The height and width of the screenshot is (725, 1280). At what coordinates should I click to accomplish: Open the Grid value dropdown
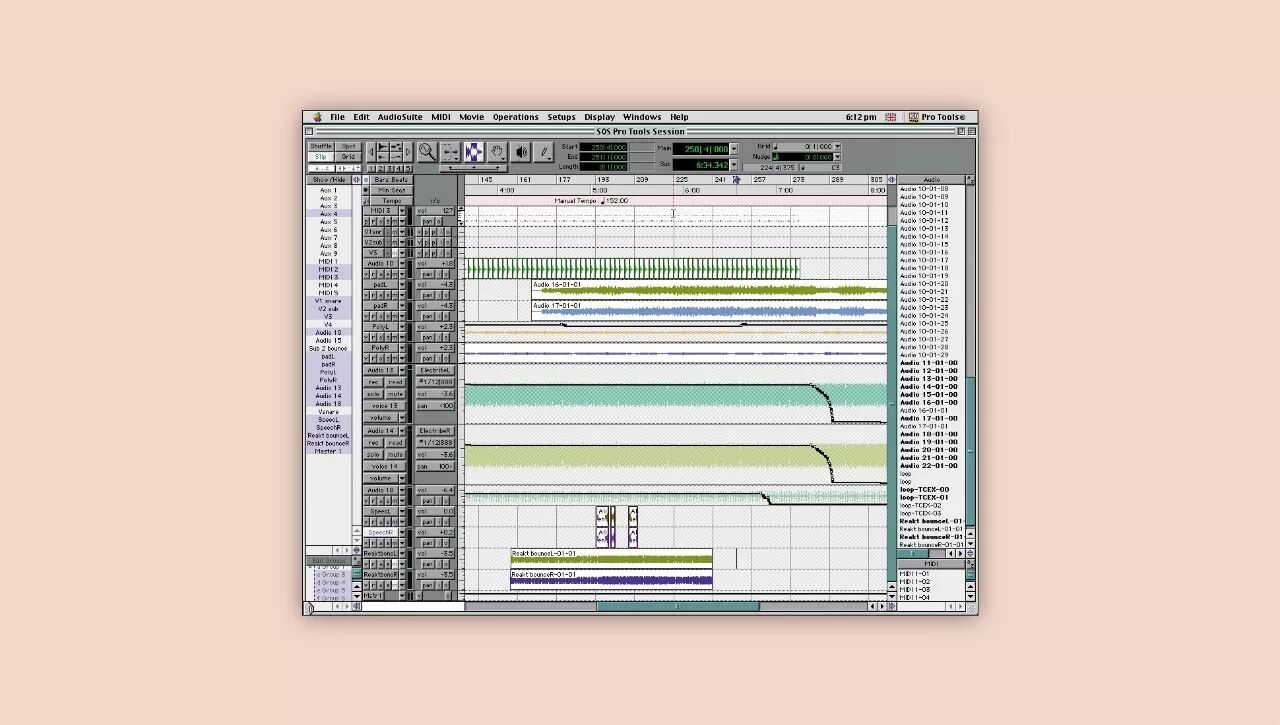(837, 147)
